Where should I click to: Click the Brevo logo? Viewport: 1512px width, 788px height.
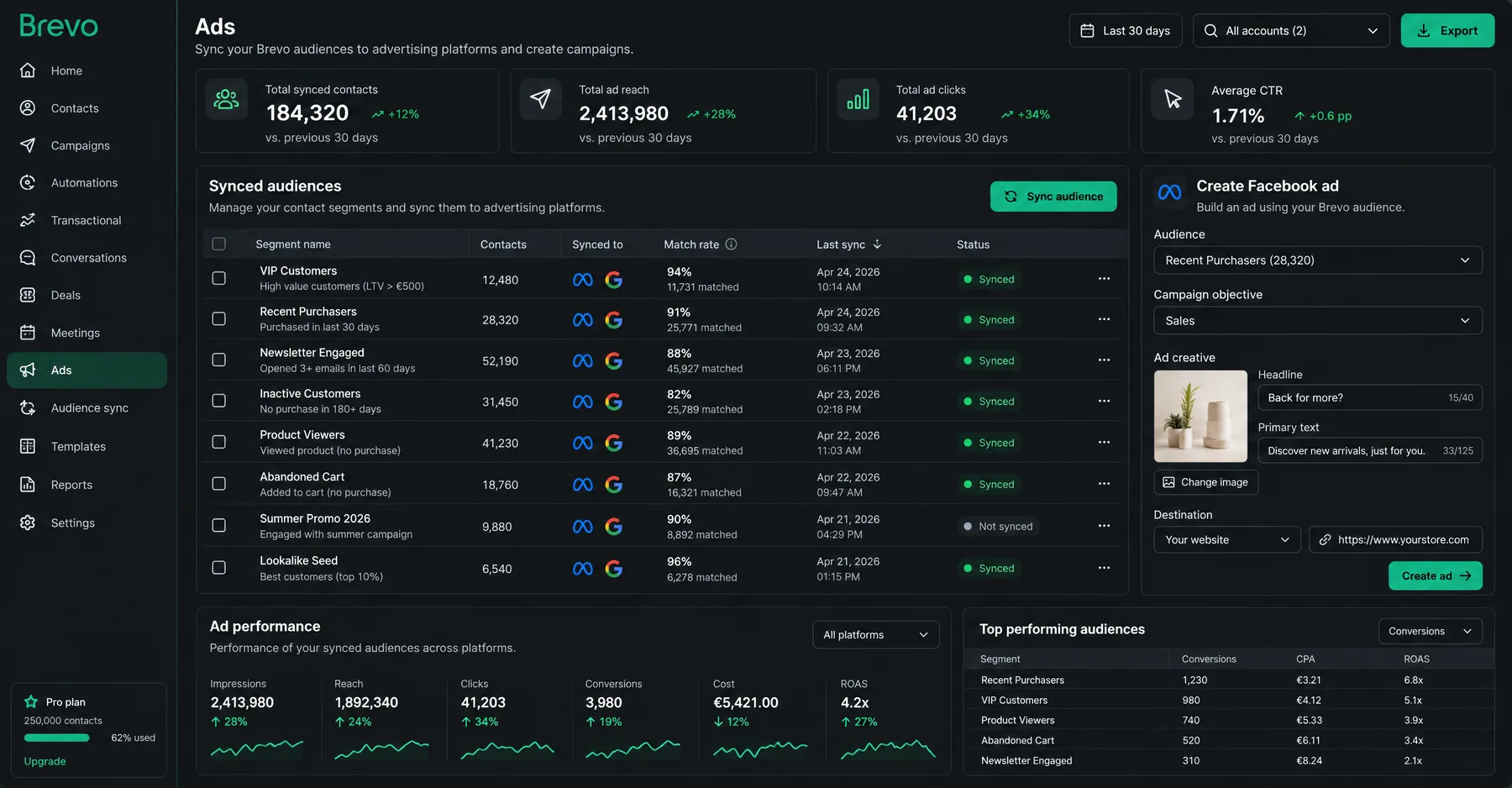click(59, 26)
